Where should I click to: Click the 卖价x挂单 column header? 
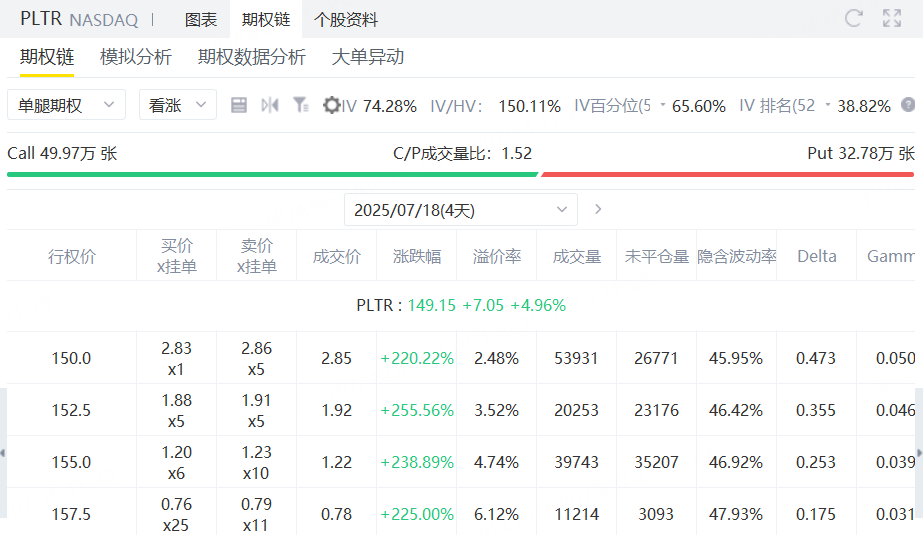tap(257, 256)
